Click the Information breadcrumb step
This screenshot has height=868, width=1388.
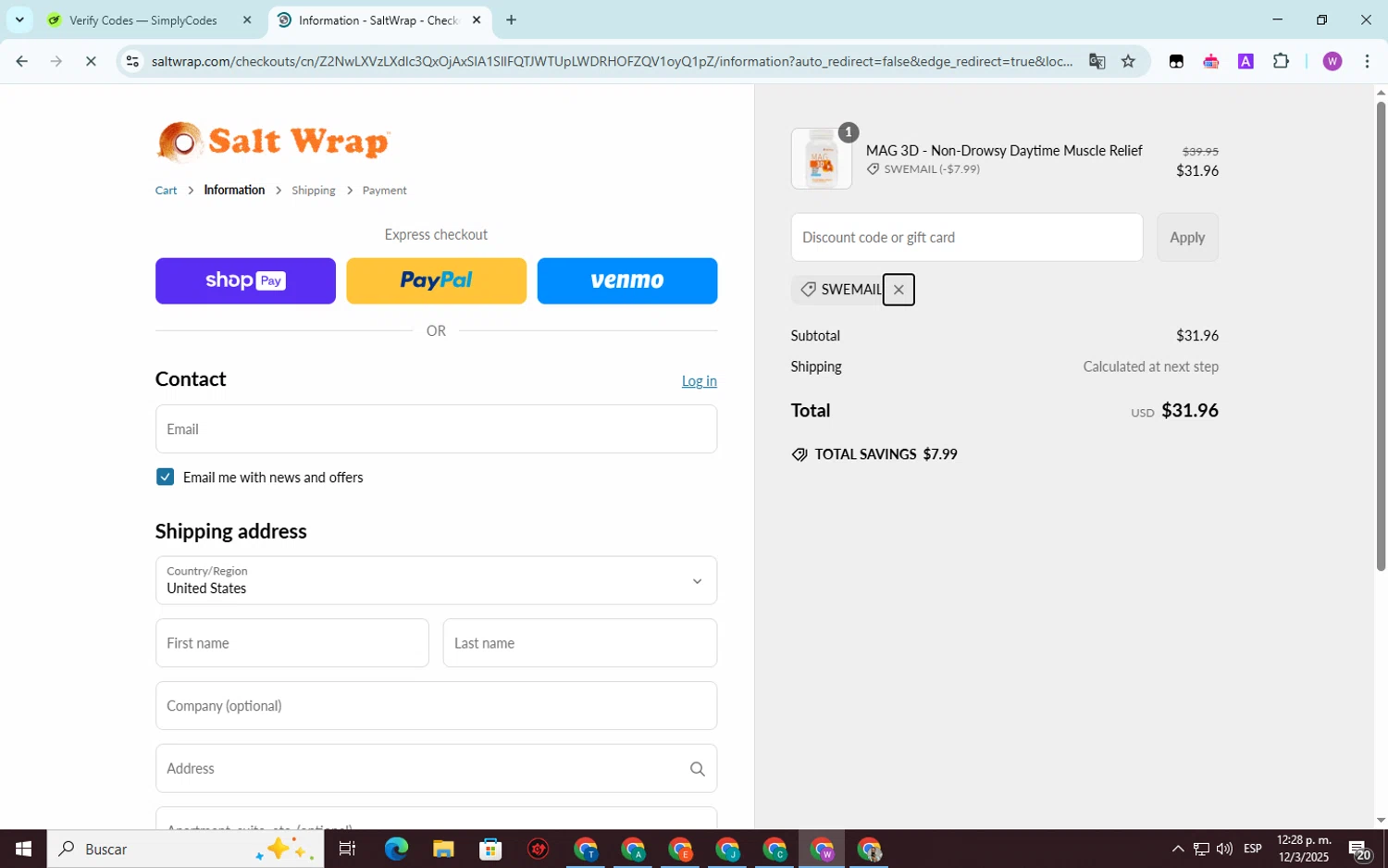tap(234, 190)
